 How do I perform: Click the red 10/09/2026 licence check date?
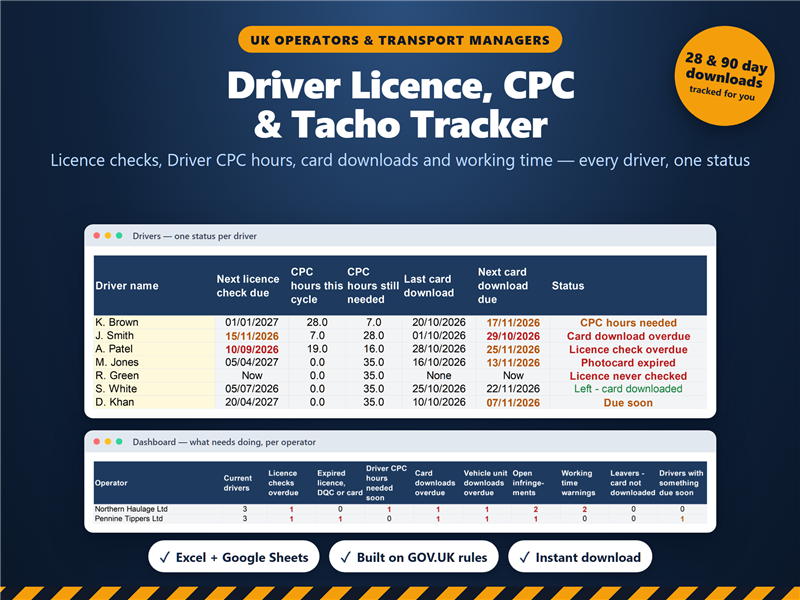coord(252,349)
